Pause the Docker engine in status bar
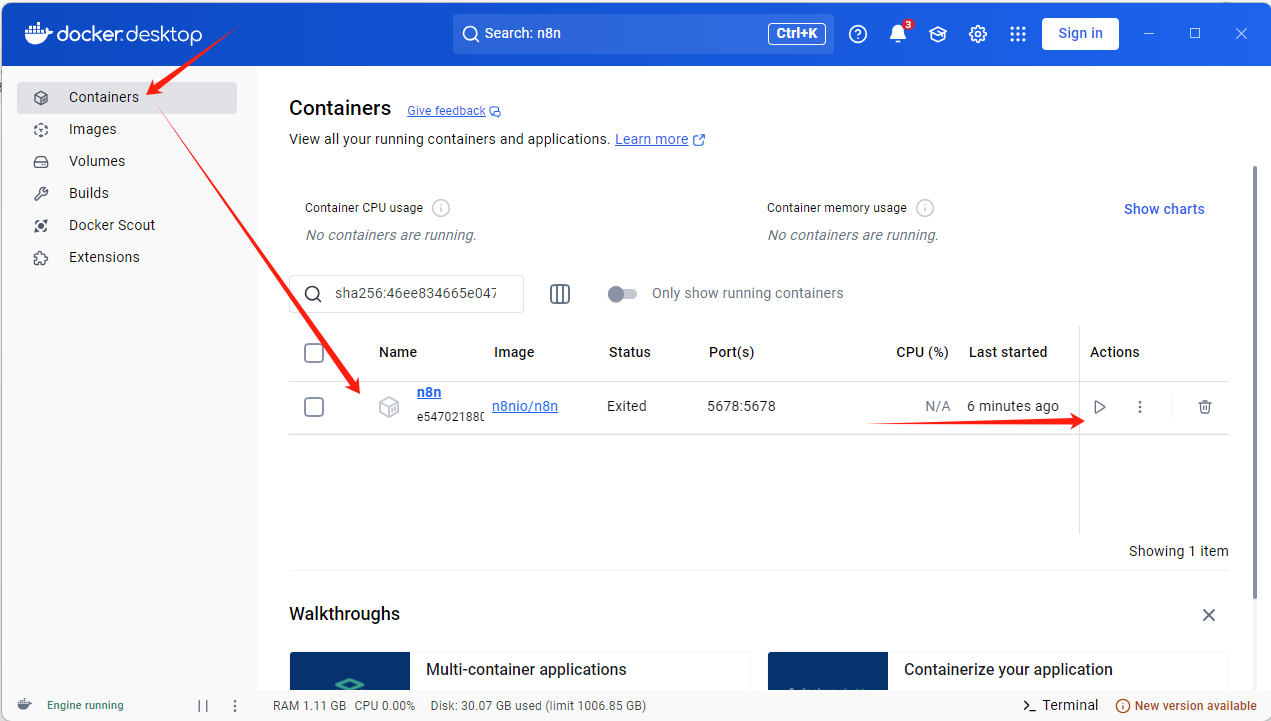The height and width of the screenshot is (721, 1271). tap(203, 705)
